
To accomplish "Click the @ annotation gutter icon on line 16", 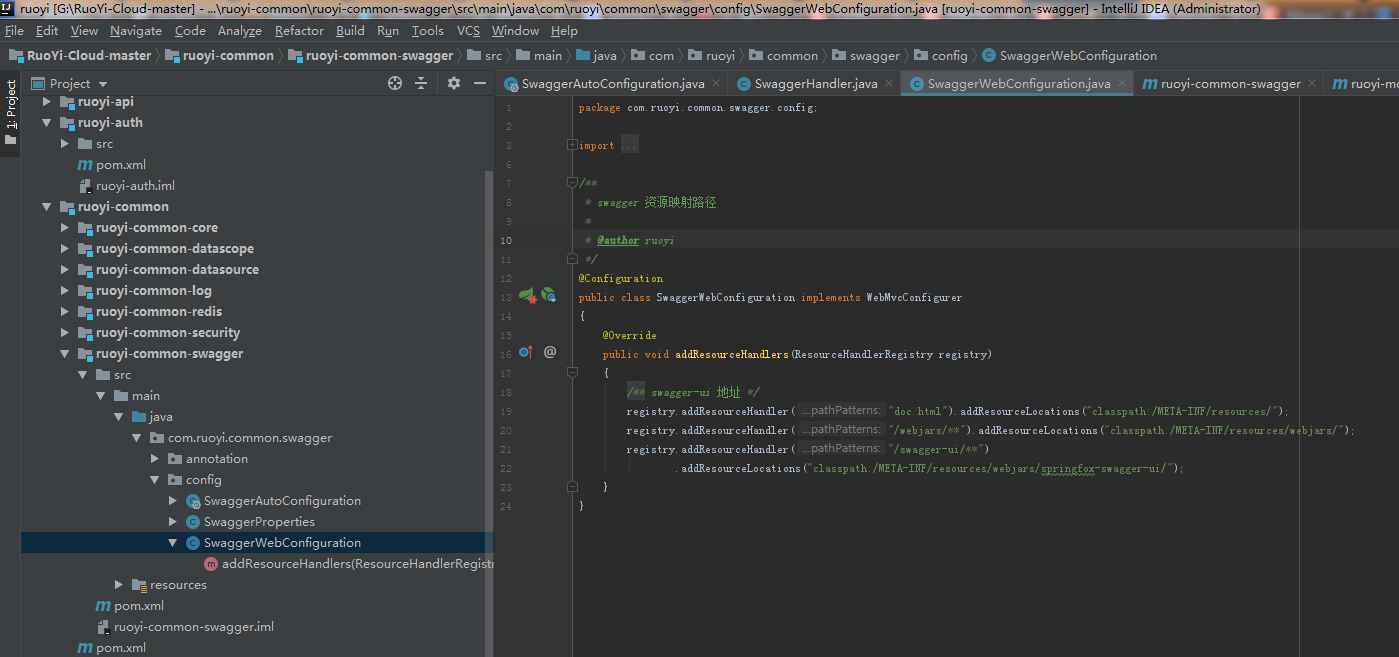I will tap(549, 351).
